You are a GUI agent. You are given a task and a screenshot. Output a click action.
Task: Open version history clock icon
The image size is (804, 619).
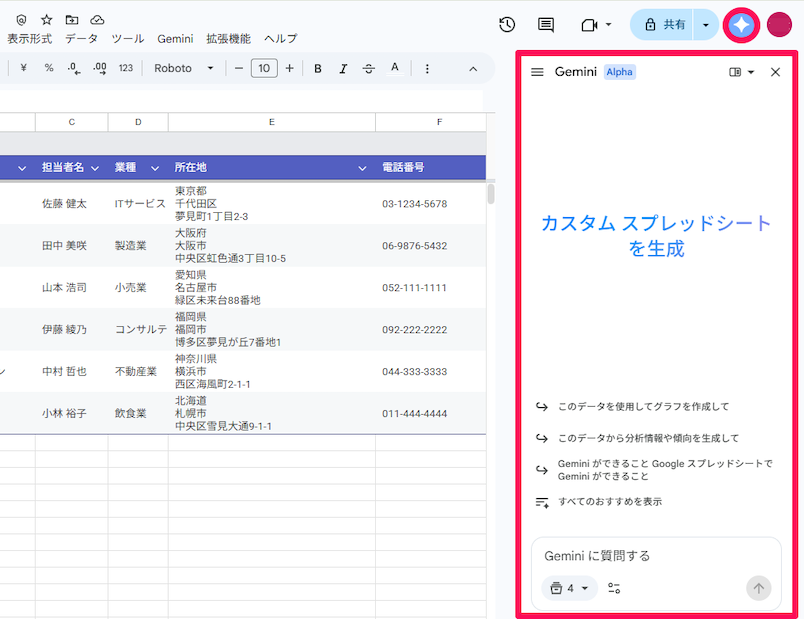click(507, 25)
